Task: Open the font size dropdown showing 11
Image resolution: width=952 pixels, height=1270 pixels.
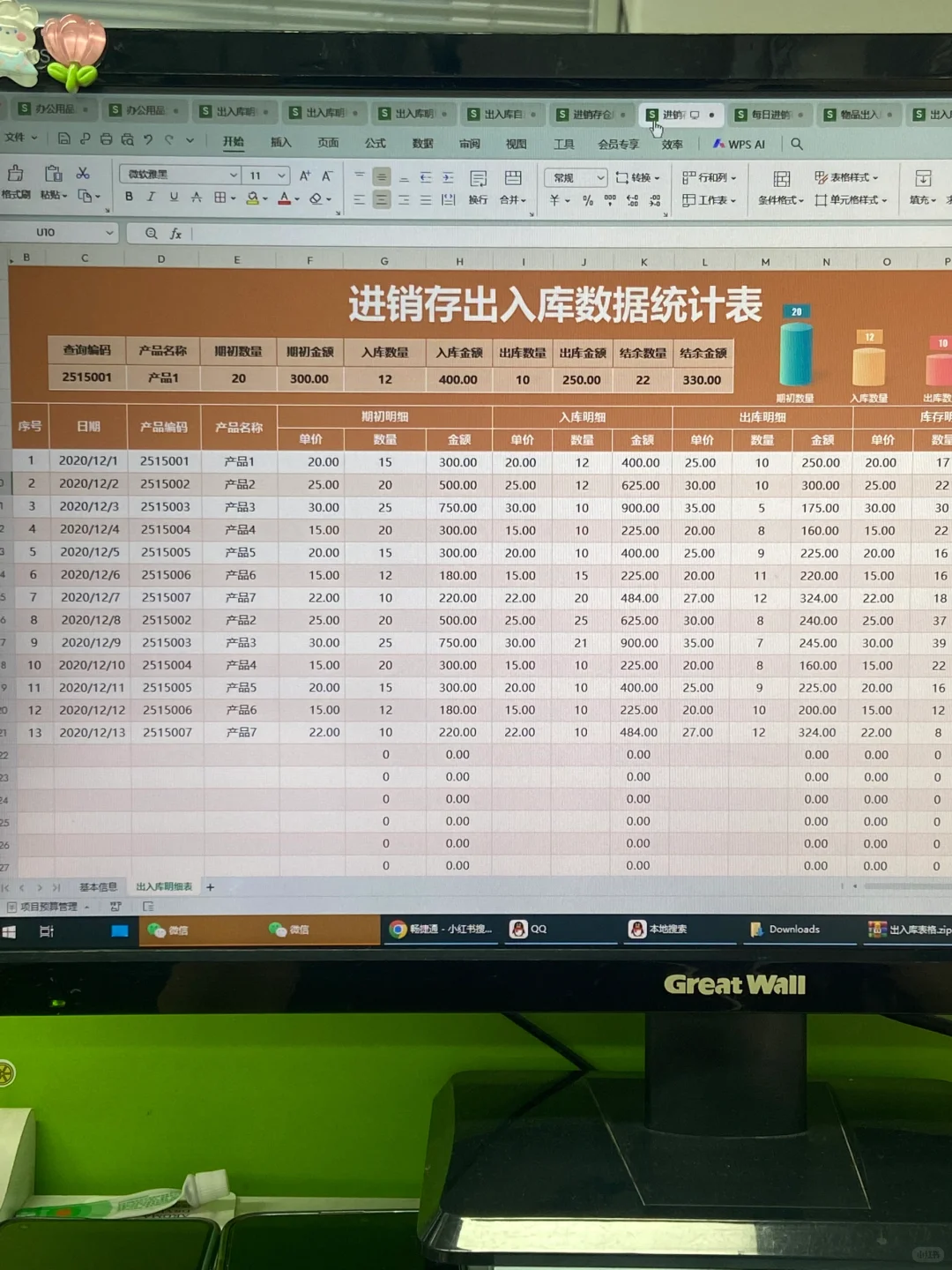Action: pos(281,176)
